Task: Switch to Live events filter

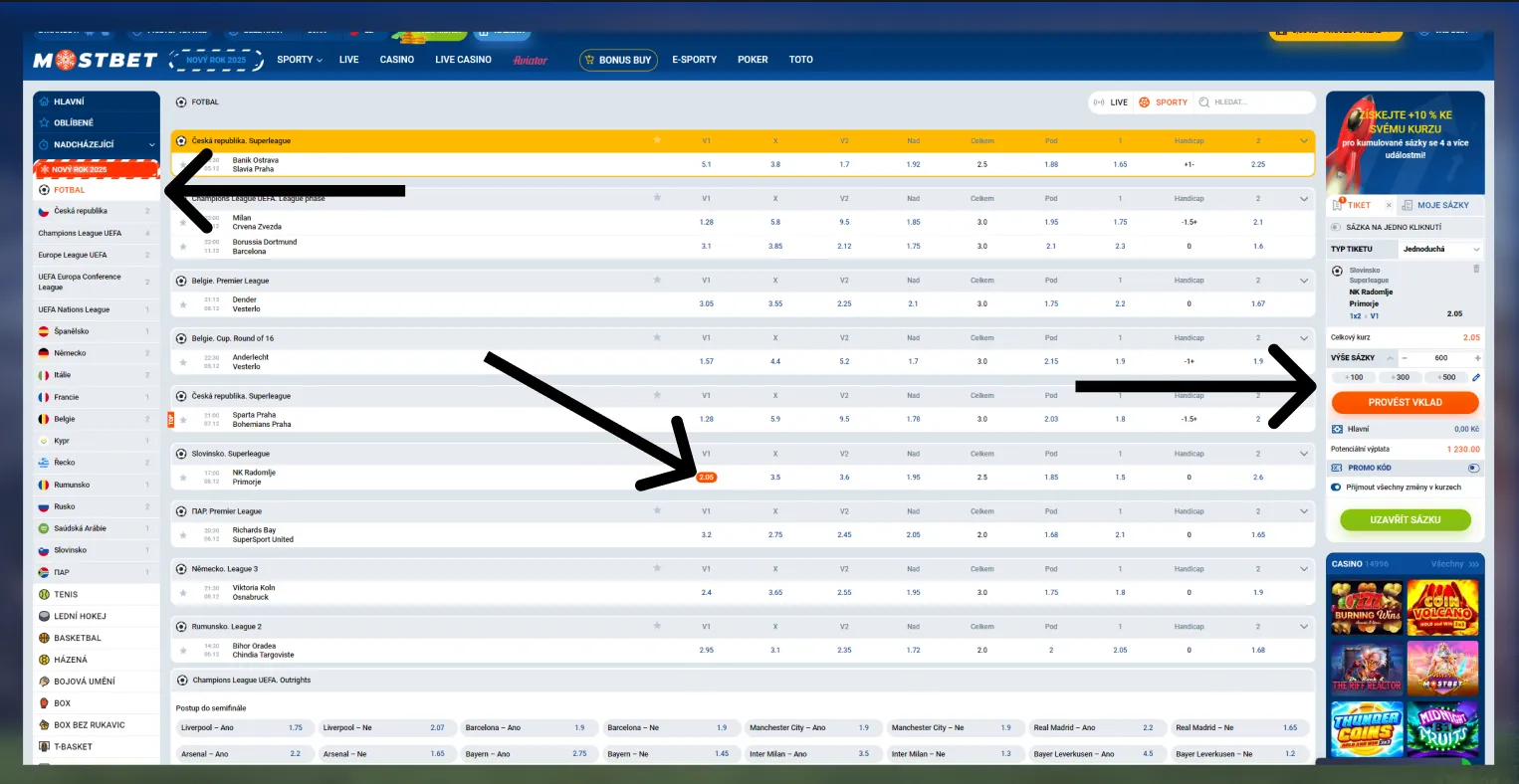Action: pos(1111,102)
